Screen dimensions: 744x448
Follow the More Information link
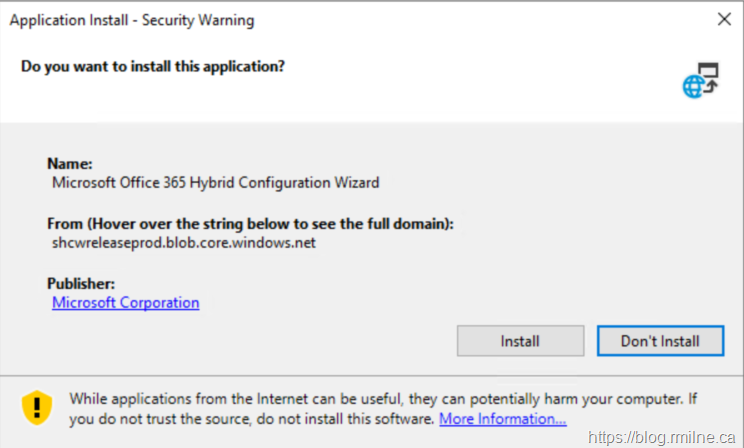tap(503, 418)
